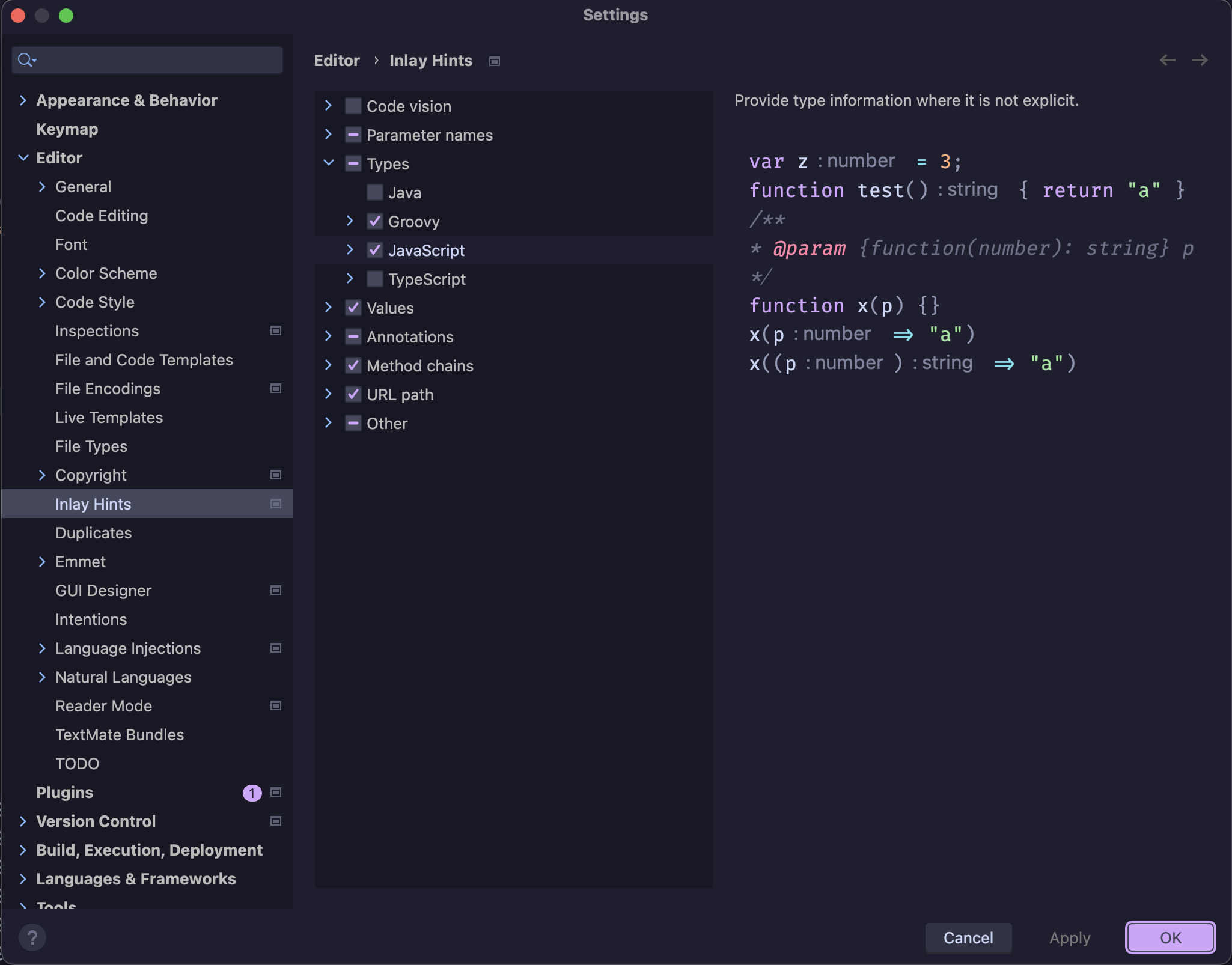Enable the Java types checkbox
The width and height of the screenshot is (1232, 965).
[375, 193]
